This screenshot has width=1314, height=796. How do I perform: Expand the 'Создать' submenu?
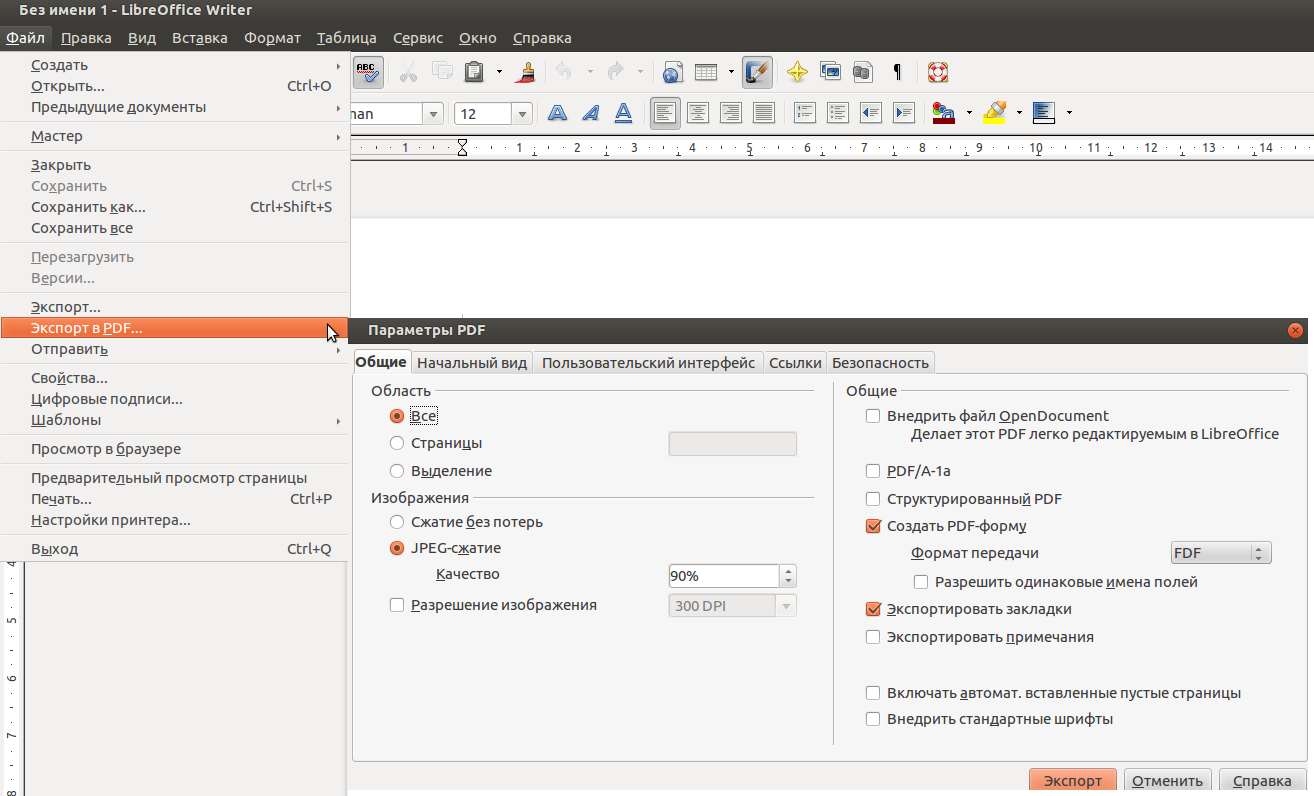175,65
